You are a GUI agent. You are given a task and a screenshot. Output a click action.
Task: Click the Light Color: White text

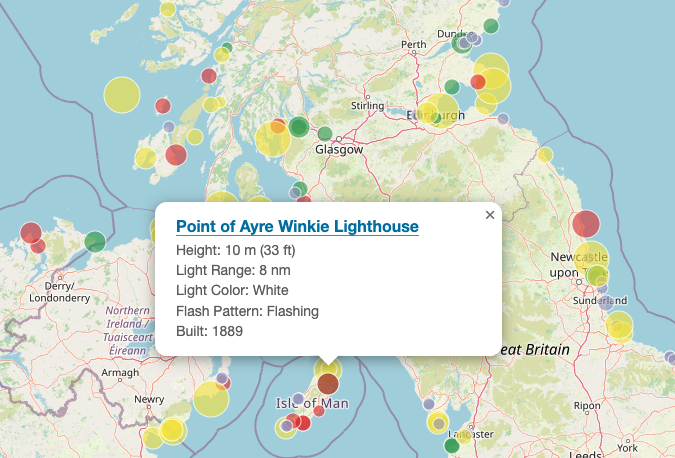pyautogui.click(x=232, y=291)
